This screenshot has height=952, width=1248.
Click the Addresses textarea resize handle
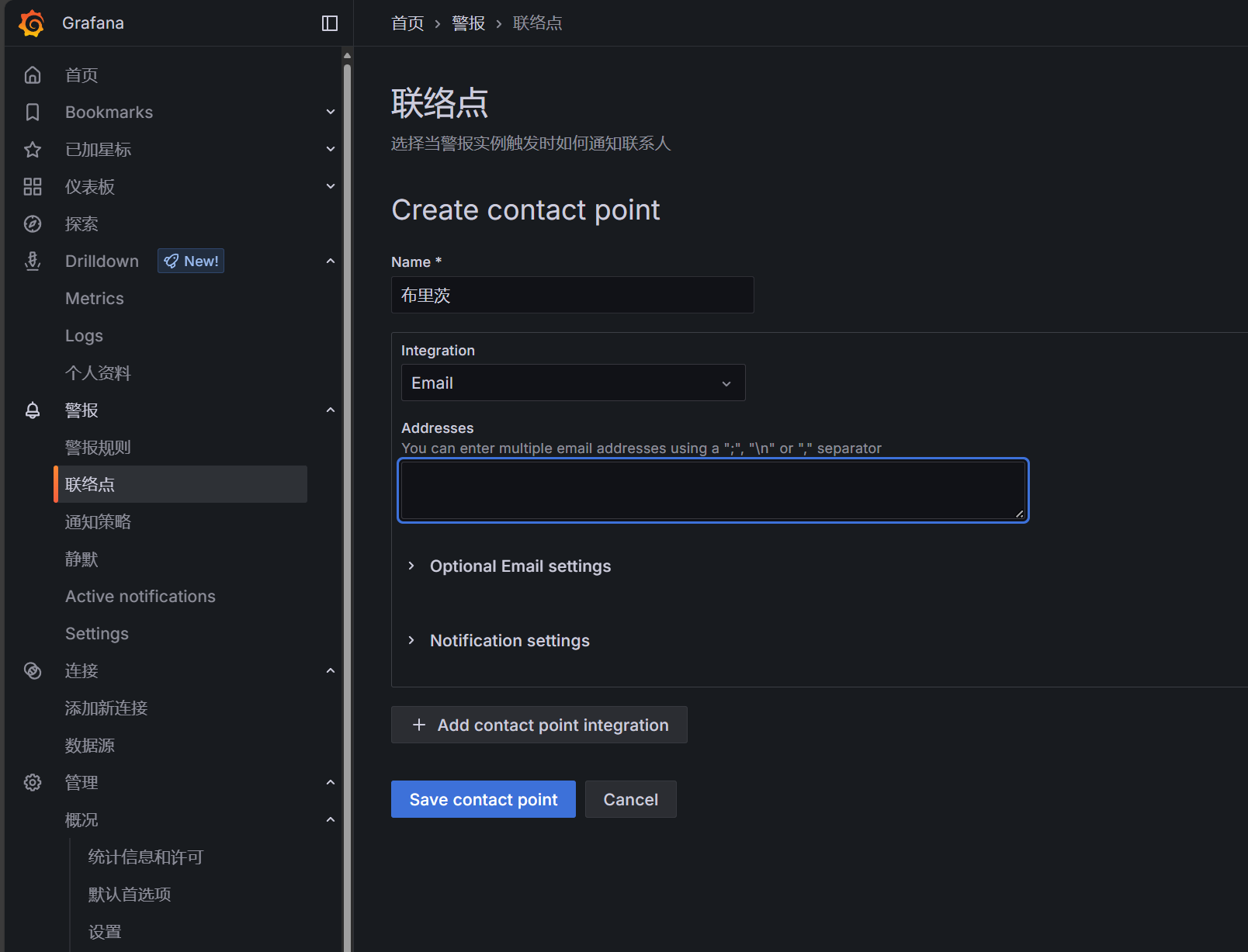1020,514
